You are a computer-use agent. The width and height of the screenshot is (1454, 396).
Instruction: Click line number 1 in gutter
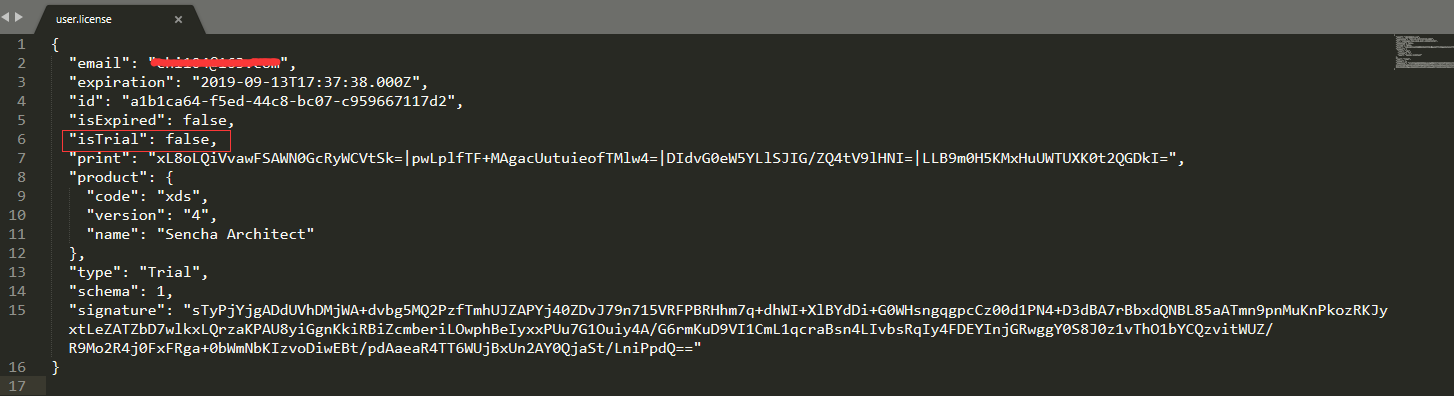21,45
